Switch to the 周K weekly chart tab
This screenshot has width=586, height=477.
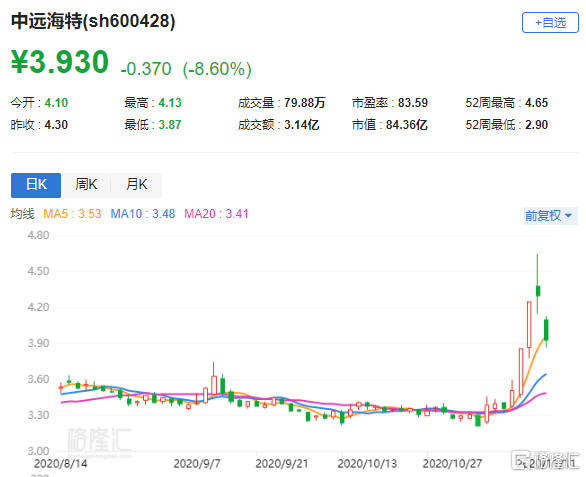coord(86,185)
